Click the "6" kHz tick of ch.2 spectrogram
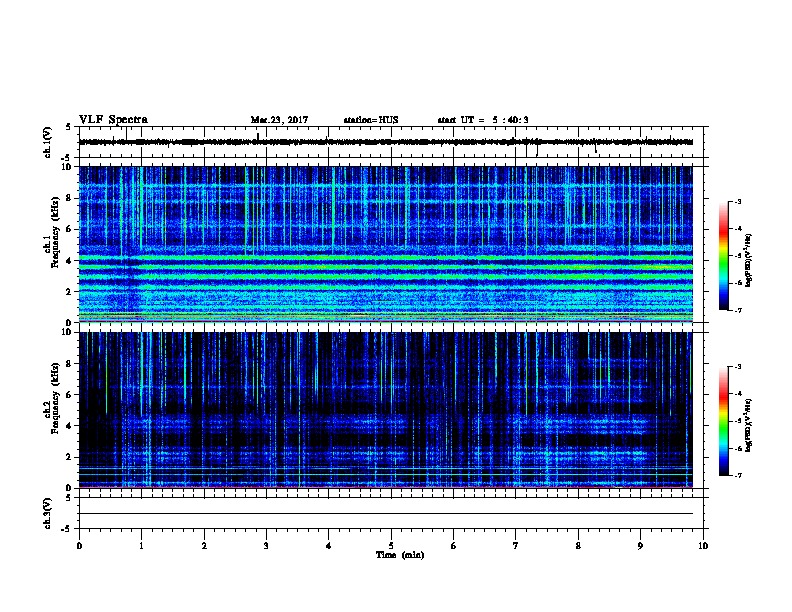 tap(69, 395)
